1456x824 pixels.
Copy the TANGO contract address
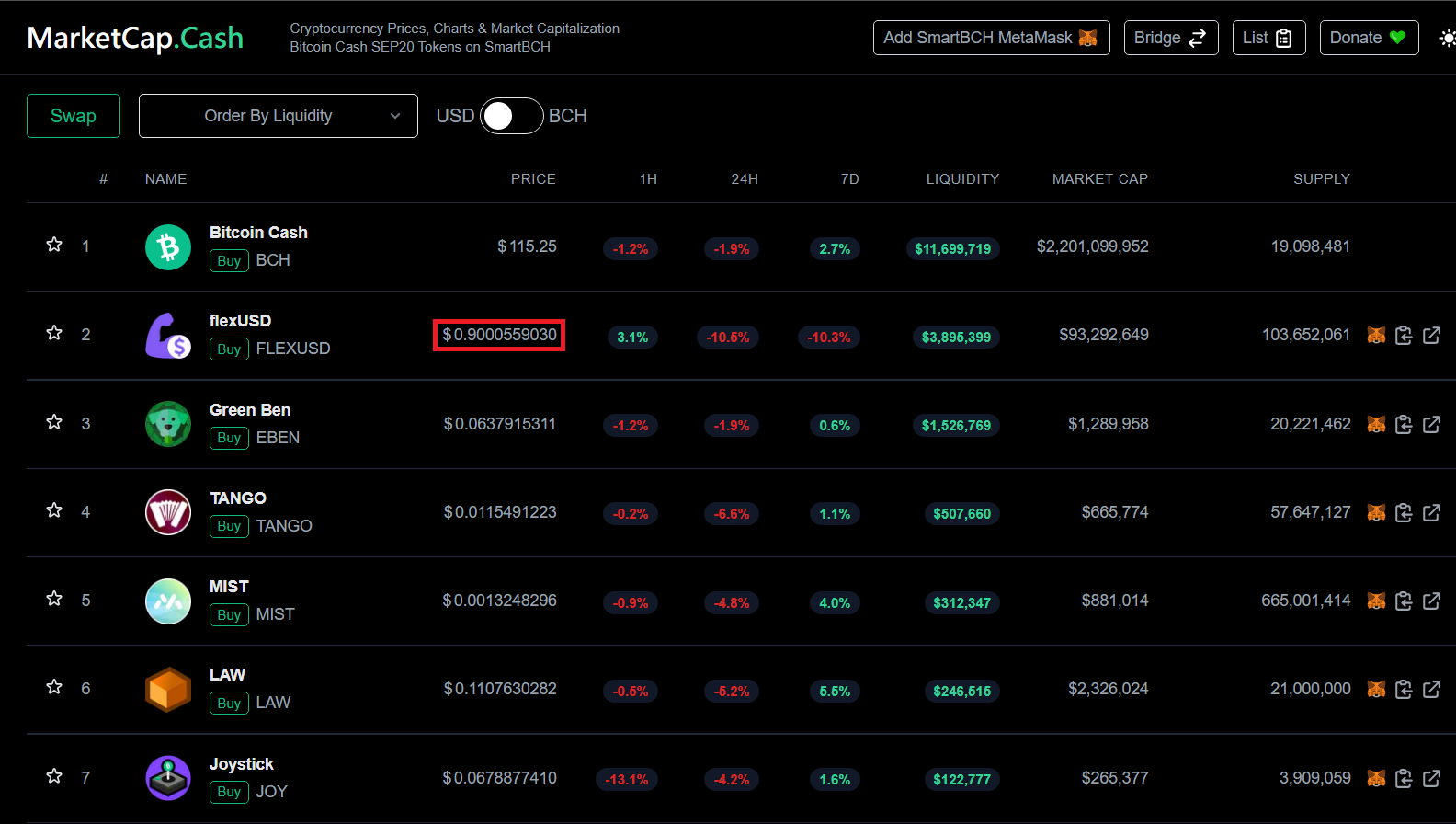[1404, 512]
